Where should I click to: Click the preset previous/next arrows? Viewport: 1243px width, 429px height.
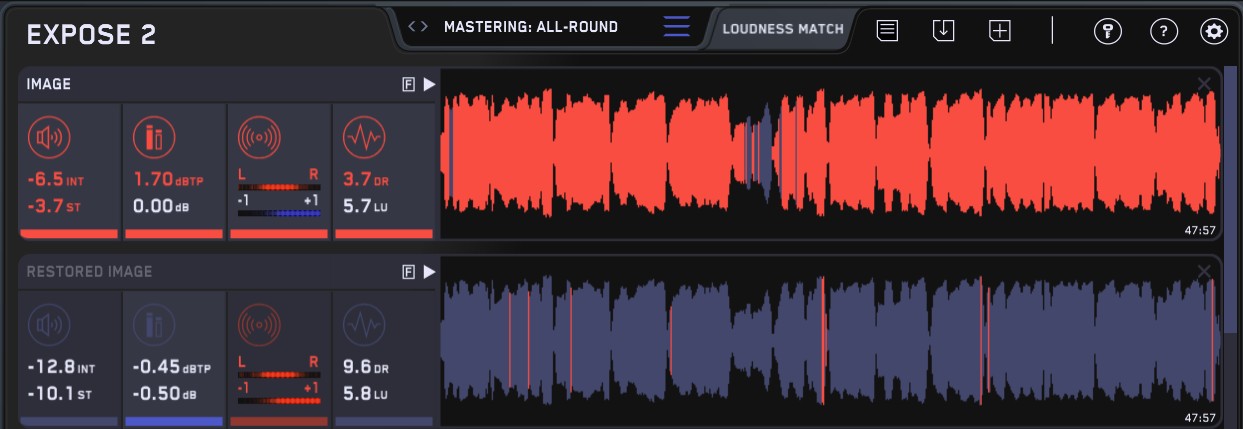(419, 27)
